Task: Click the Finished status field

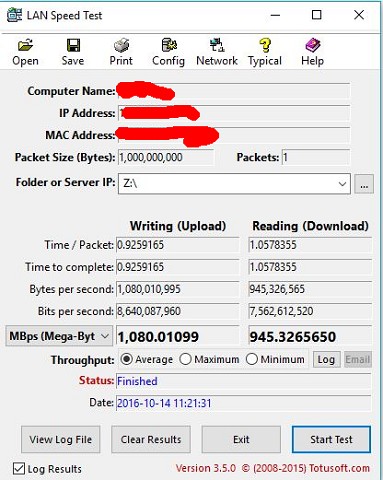Action: coord(244,381)
